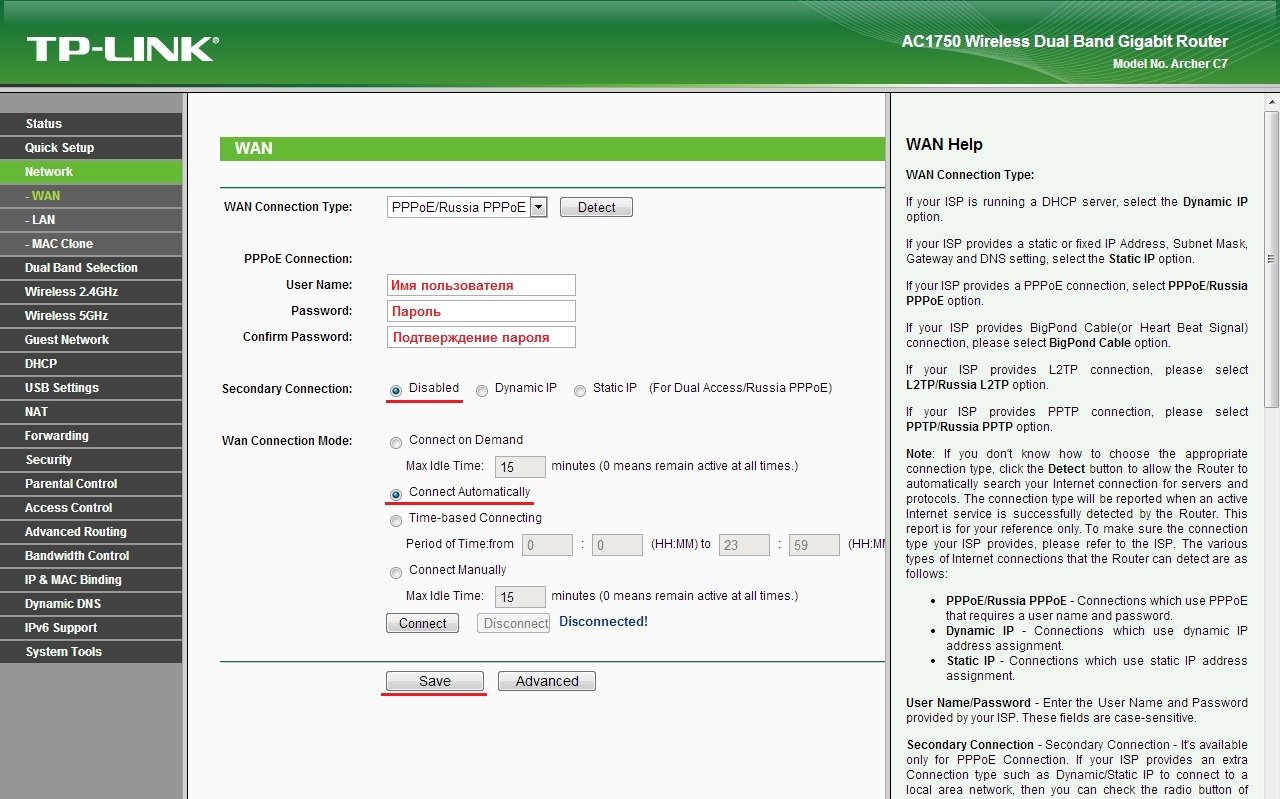This screenshot has height=799, width=1280.
Task: Go to the LAN submenu
Action: coord(43,220)
